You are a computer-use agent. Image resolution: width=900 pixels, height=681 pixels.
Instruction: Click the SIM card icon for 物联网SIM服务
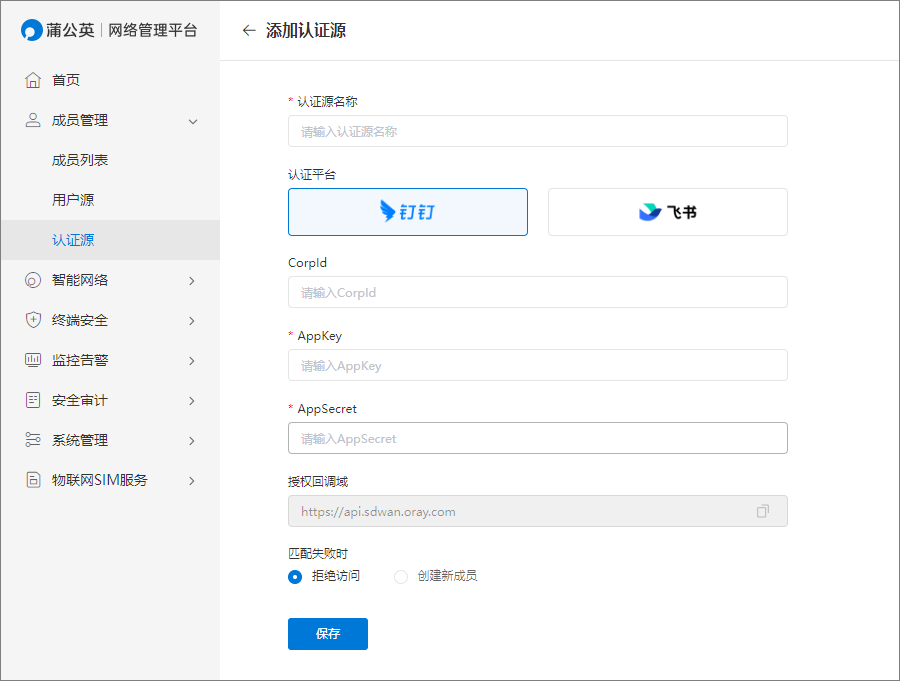(33, 480)
